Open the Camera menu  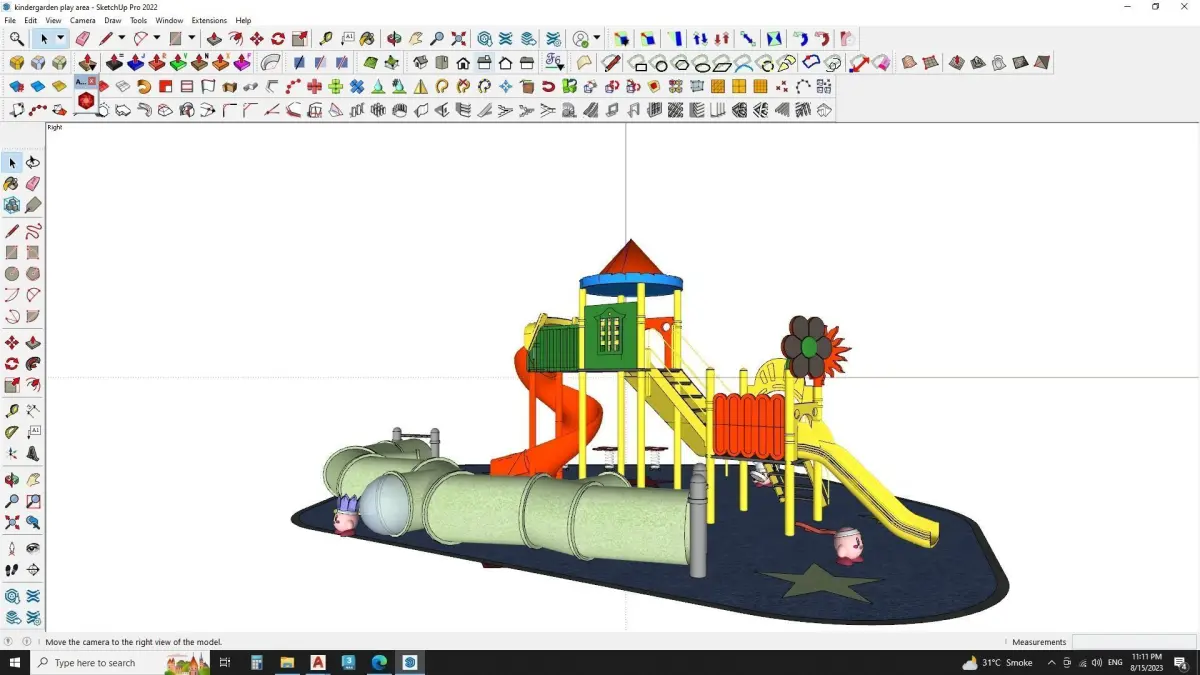(83, 20)
